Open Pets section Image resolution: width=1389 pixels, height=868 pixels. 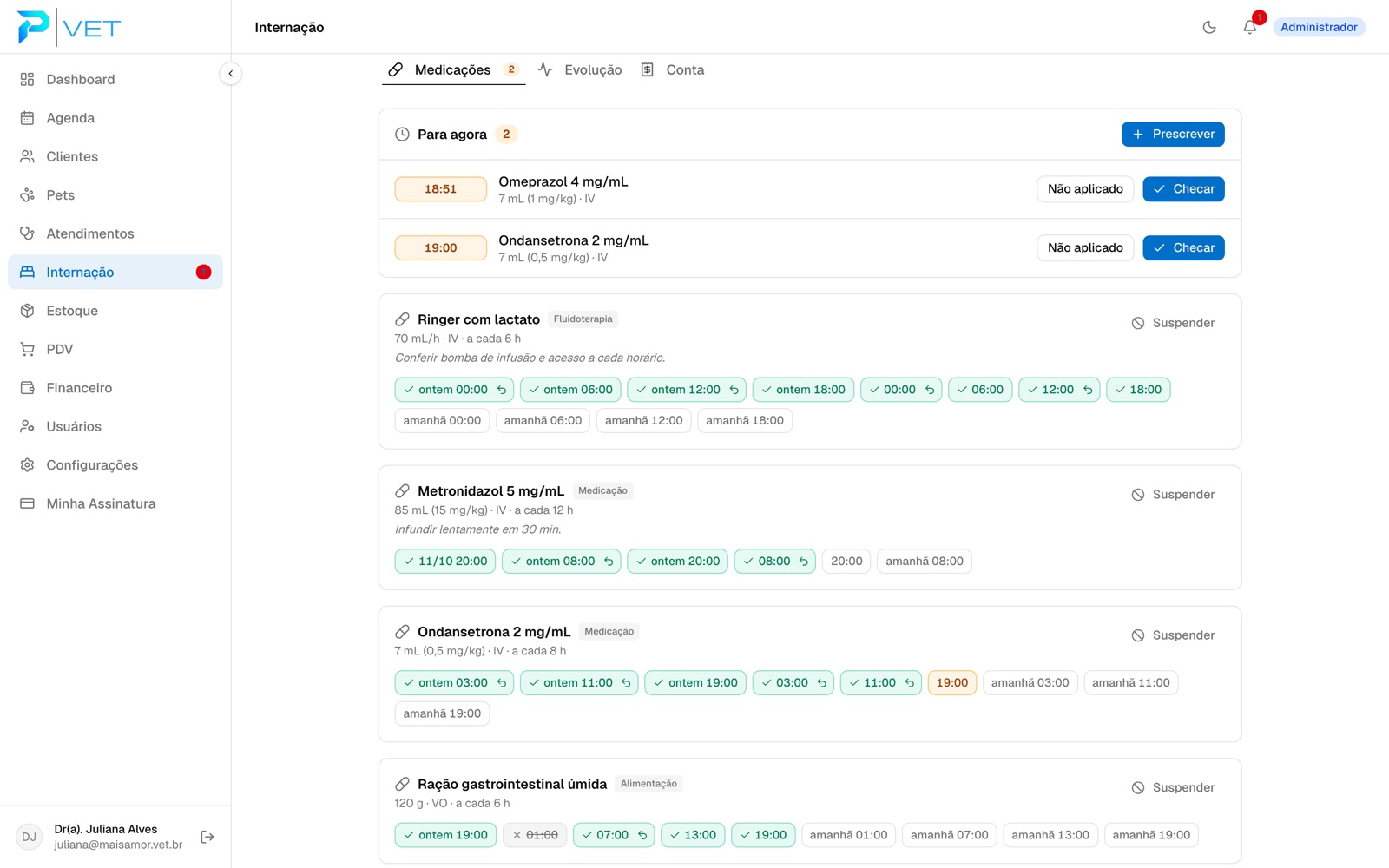(115, 195)
